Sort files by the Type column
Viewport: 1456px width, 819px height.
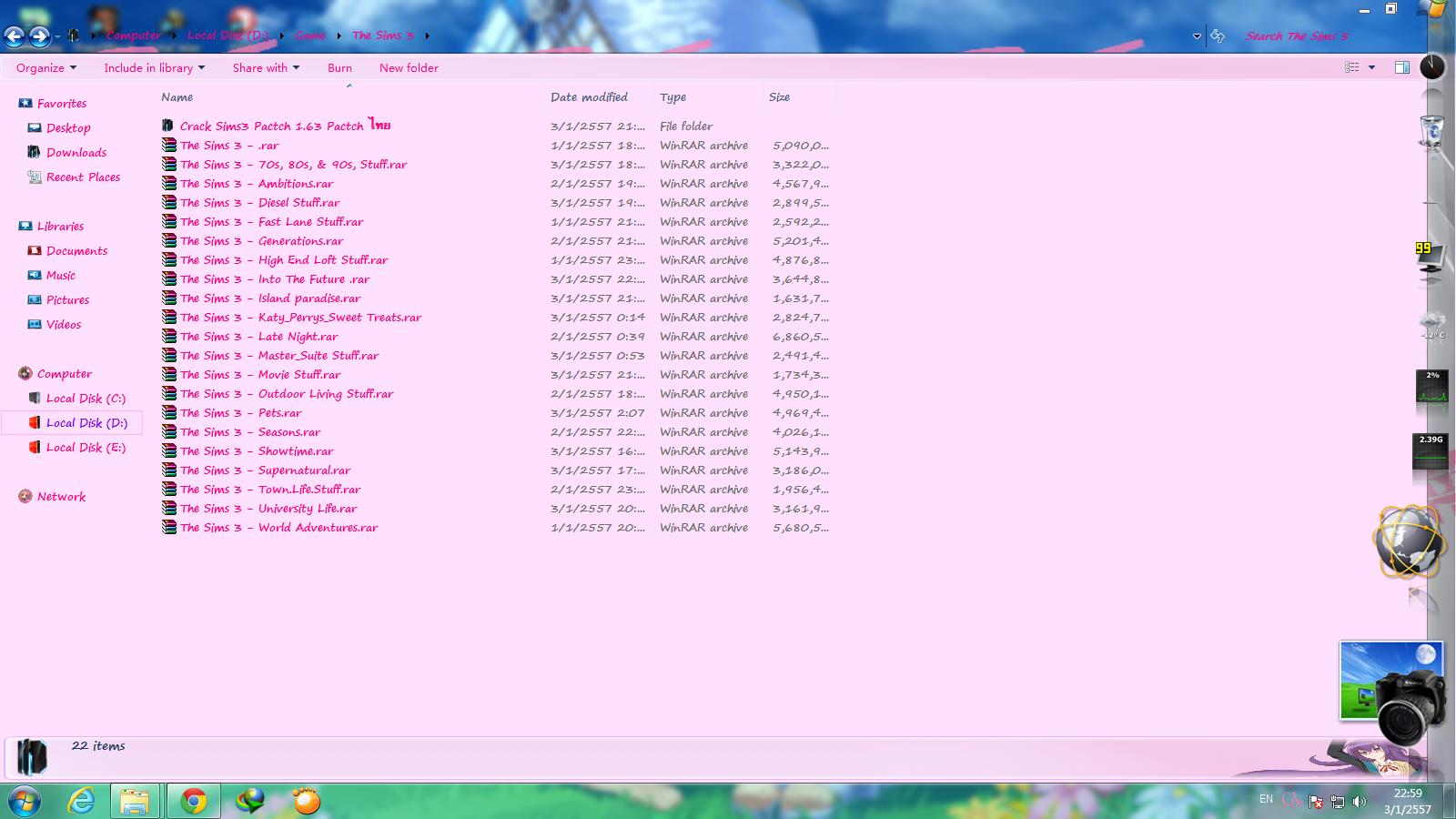coord(672,97)
